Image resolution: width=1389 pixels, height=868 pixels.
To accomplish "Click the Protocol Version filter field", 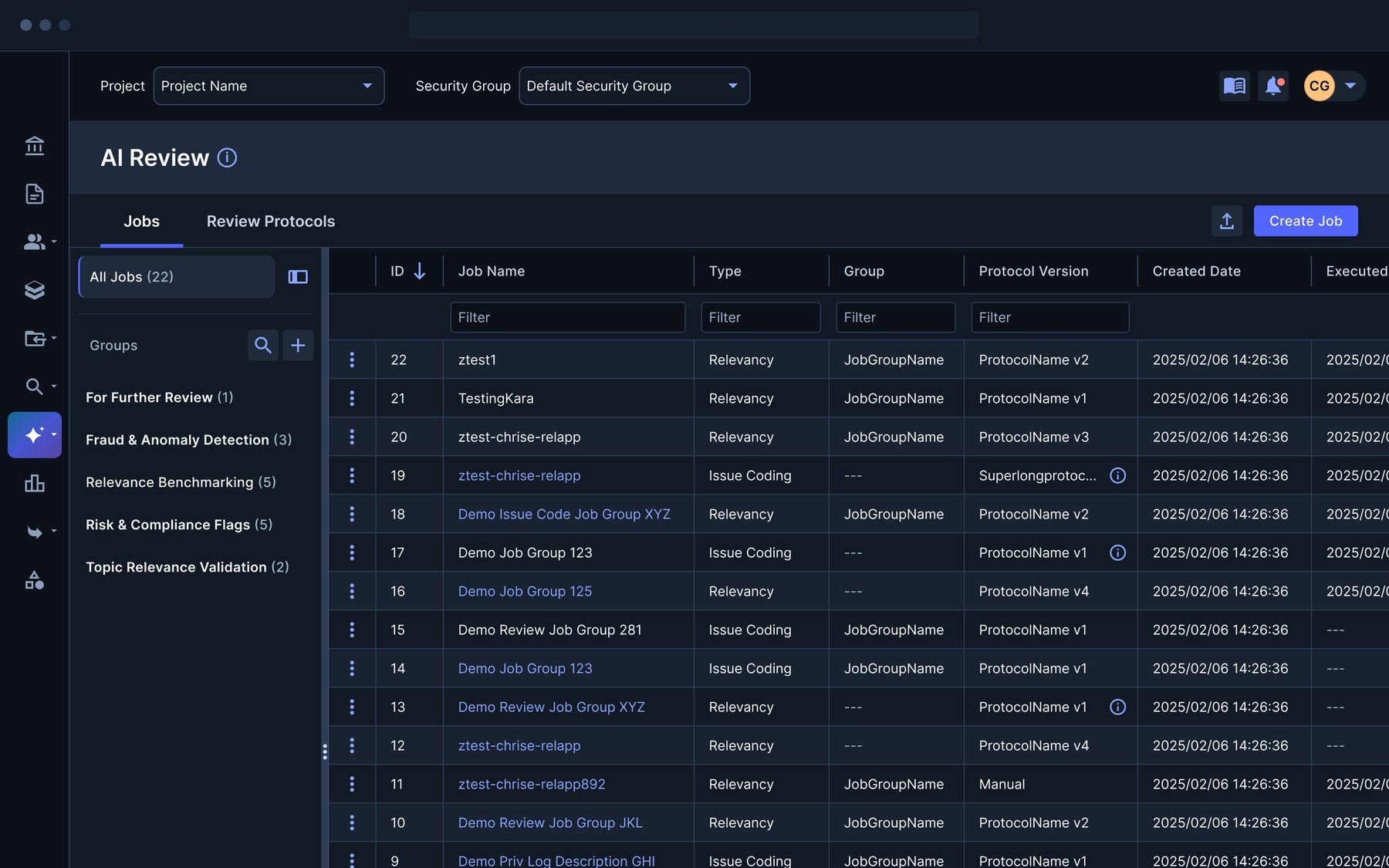I will 1050,317.
